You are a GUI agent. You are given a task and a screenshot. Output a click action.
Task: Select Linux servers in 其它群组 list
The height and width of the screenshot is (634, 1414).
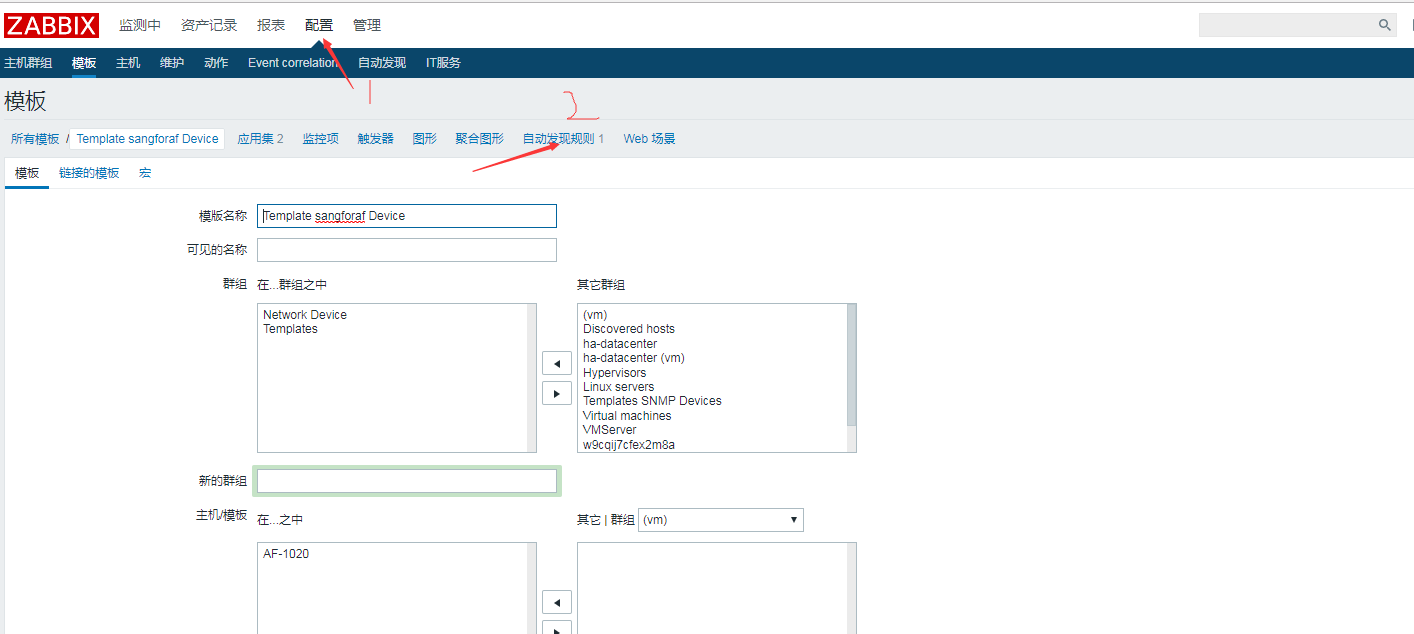click(x=619, y=387)
